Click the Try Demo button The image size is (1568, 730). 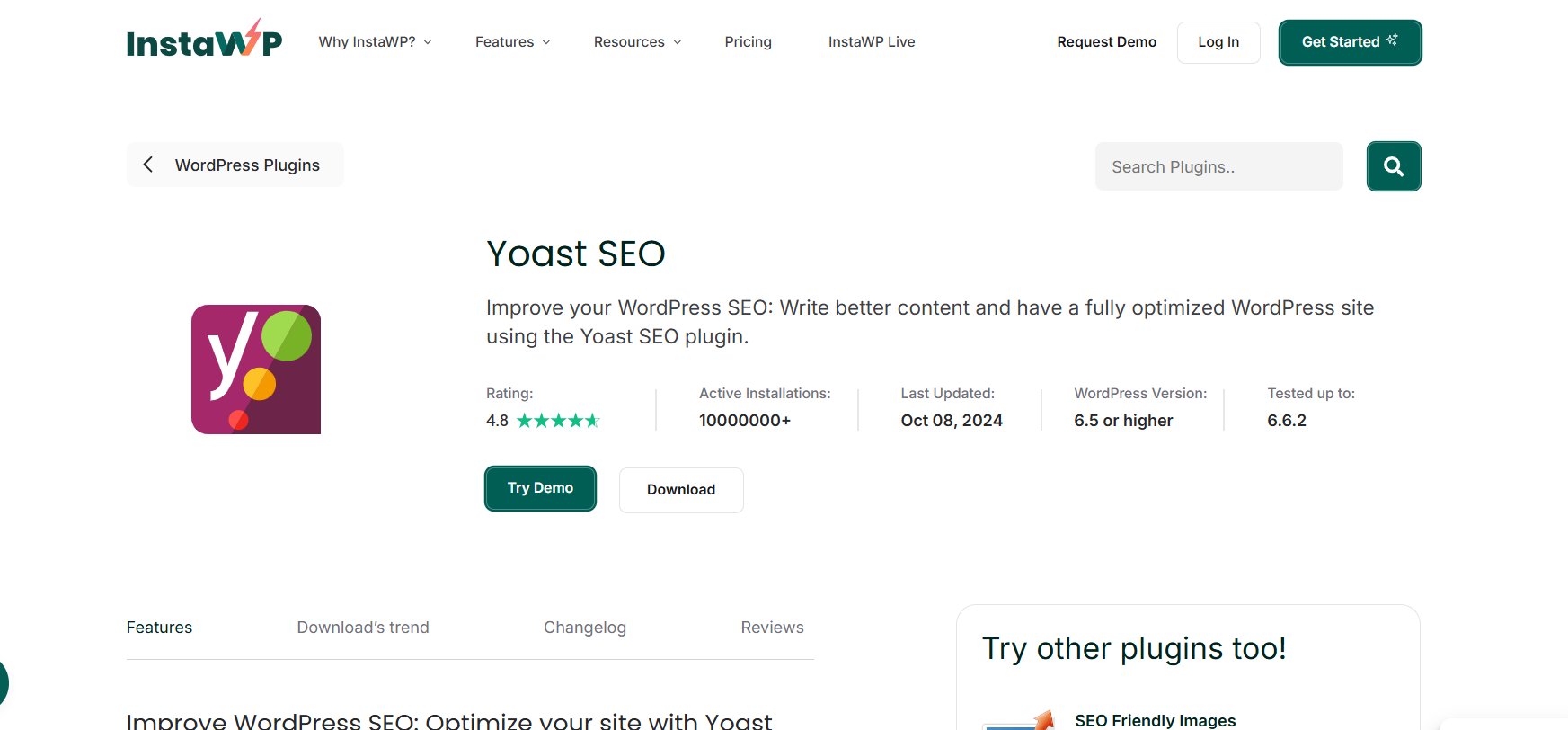pos(540,488)
